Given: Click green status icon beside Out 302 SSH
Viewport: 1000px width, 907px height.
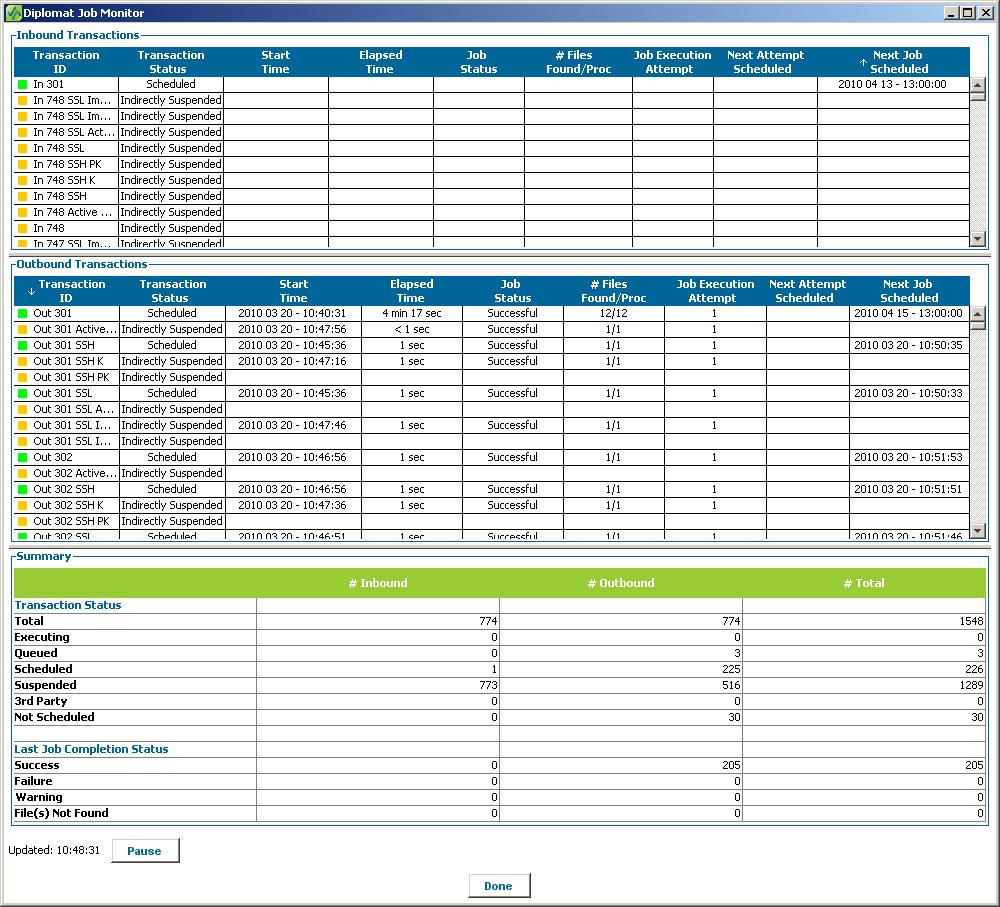Looking at the screenshot, I should [23, 490].
